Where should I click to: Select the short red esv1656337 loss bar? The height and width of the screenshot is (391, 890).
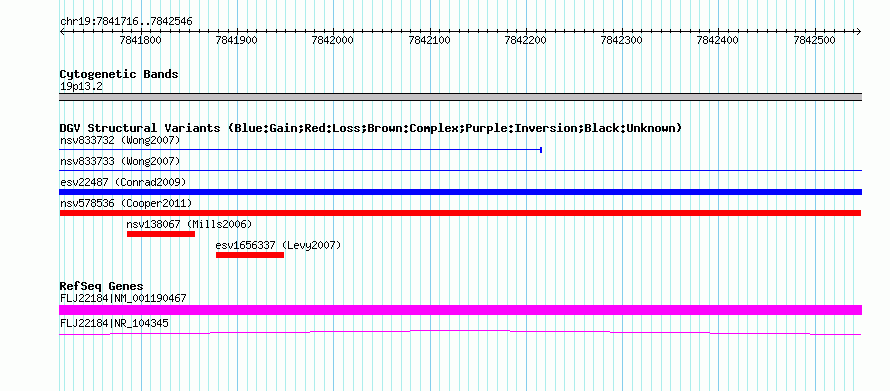click(x=250, y=255)
